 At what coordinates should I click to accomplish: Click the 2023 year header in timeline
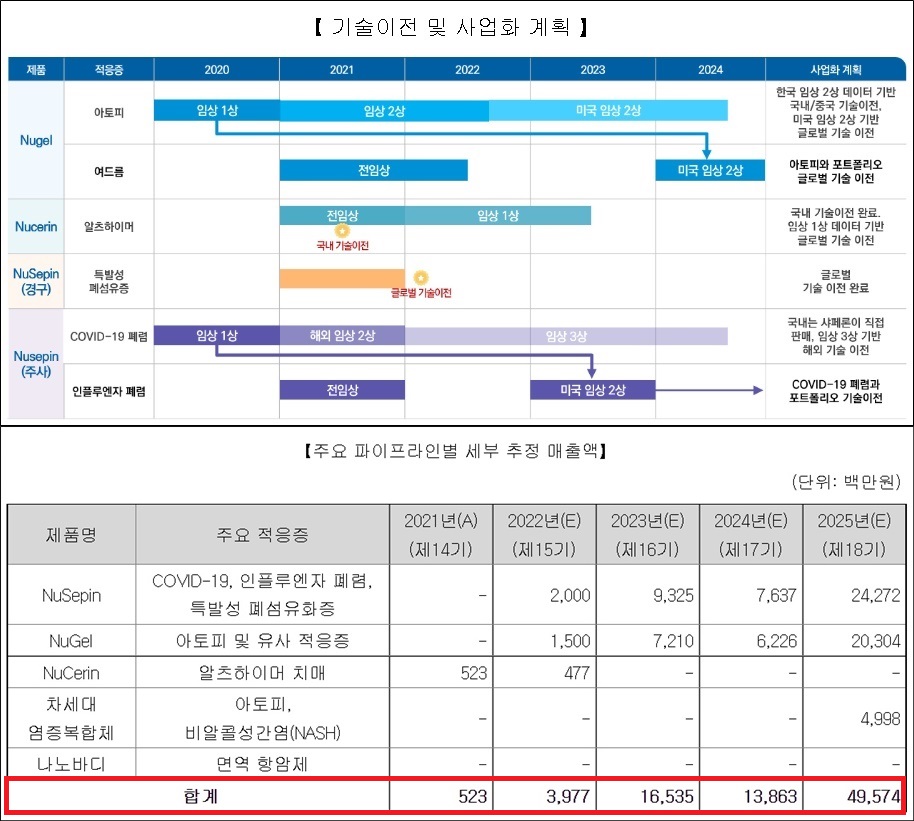pyautogui.click(x=592, y=69)
